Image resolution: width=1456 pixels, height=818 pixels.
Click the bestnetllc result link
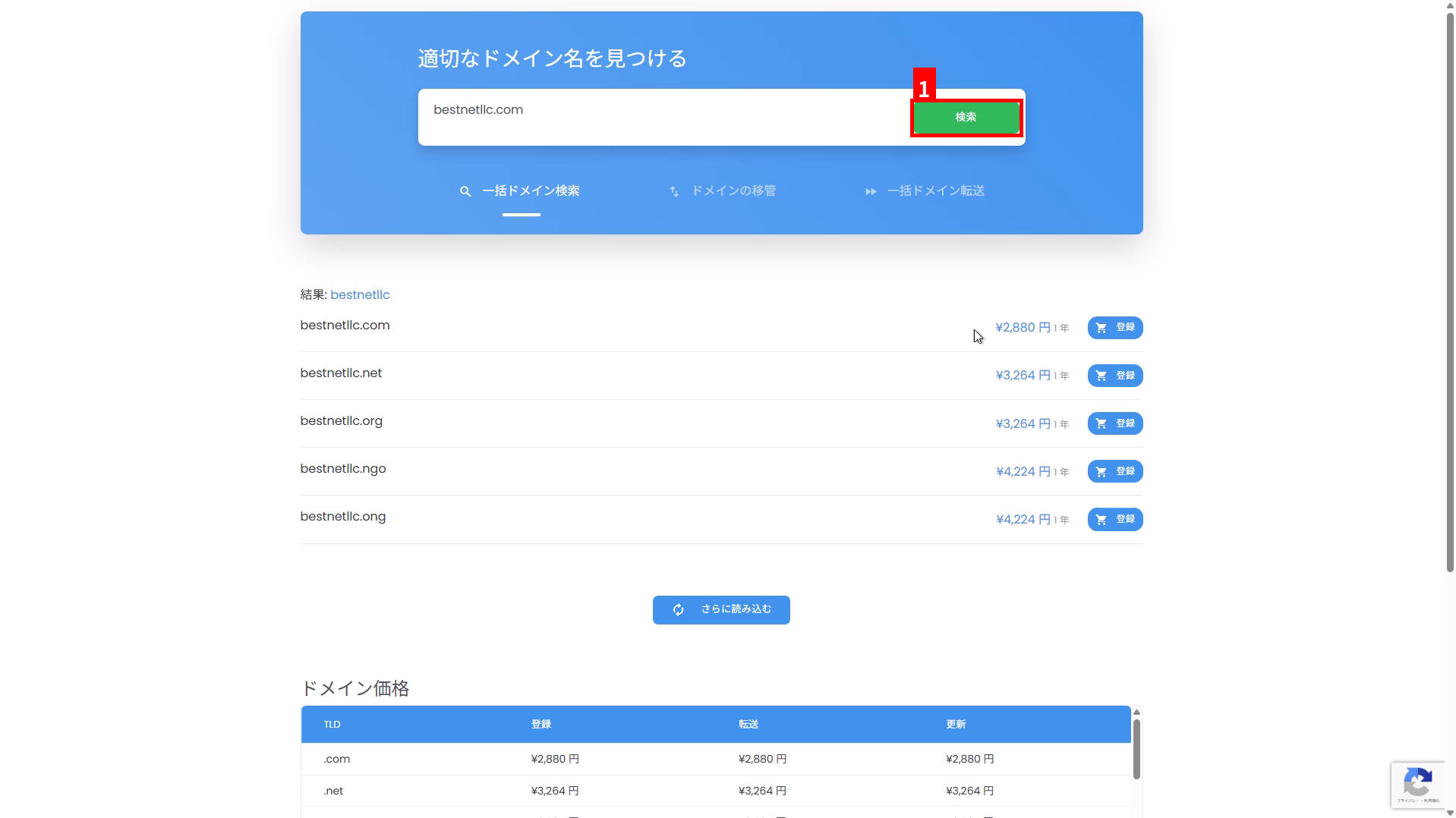pos(360,295)
